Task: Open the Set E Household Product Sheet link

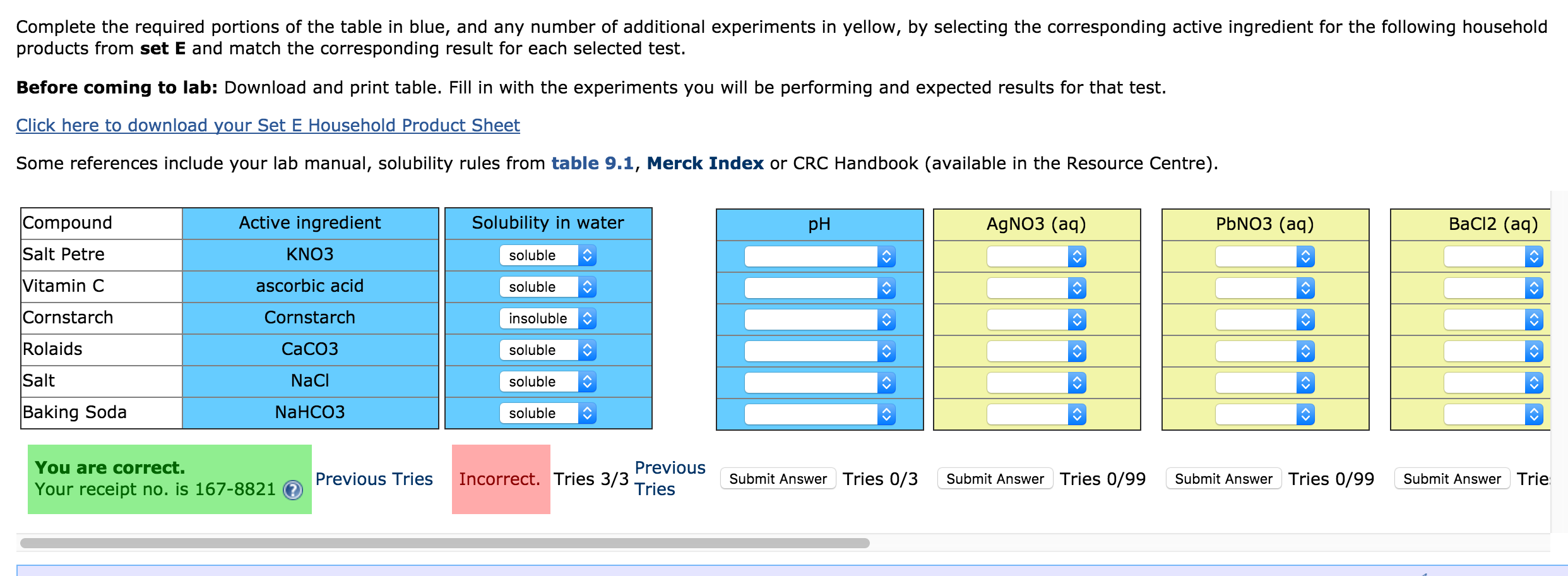Action: click(x=267, y=125)
